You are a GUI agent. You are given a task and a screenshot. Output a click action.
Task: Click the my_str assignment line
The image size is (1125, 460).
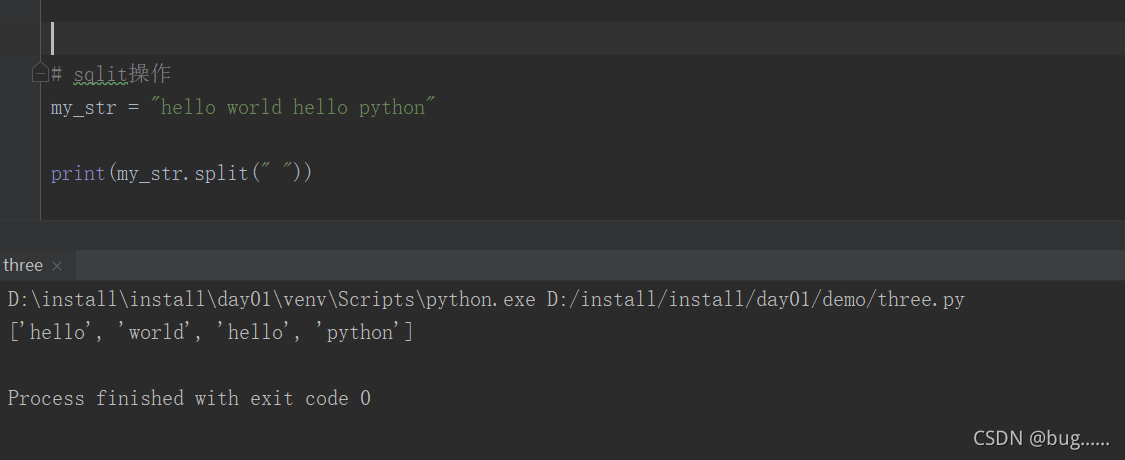pos(243,108)
